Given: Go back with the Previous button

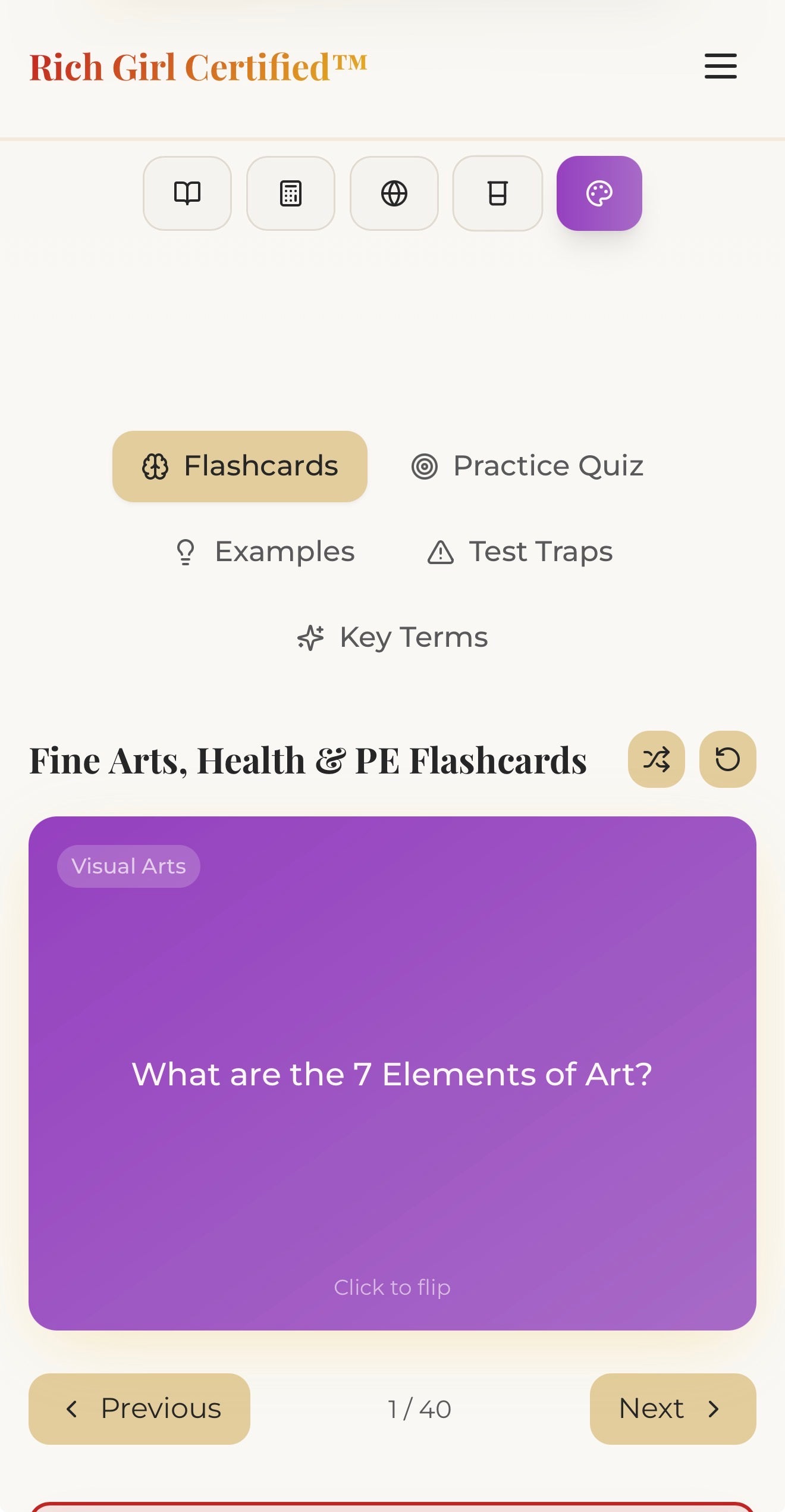Looking at the screenshot, I should [x=139, y=1409].
